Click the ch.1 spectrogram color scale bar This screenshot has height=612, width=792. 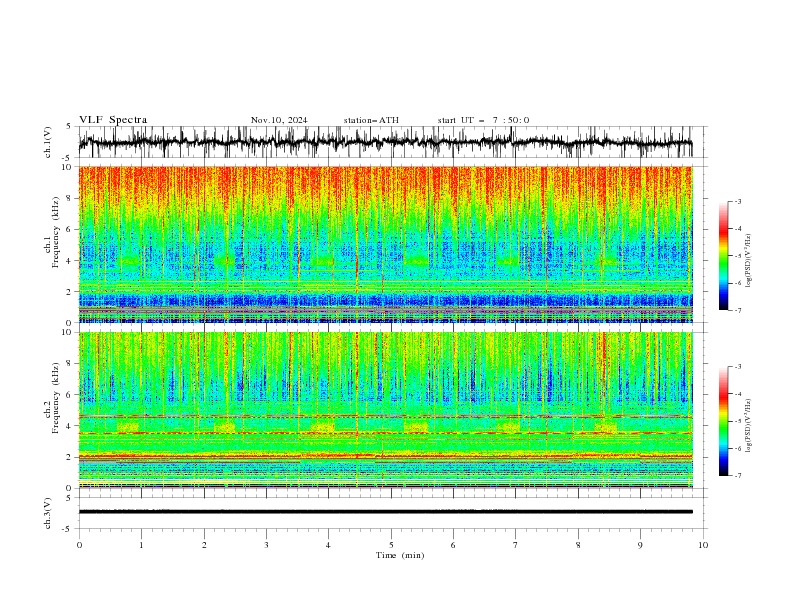point(723,256)
